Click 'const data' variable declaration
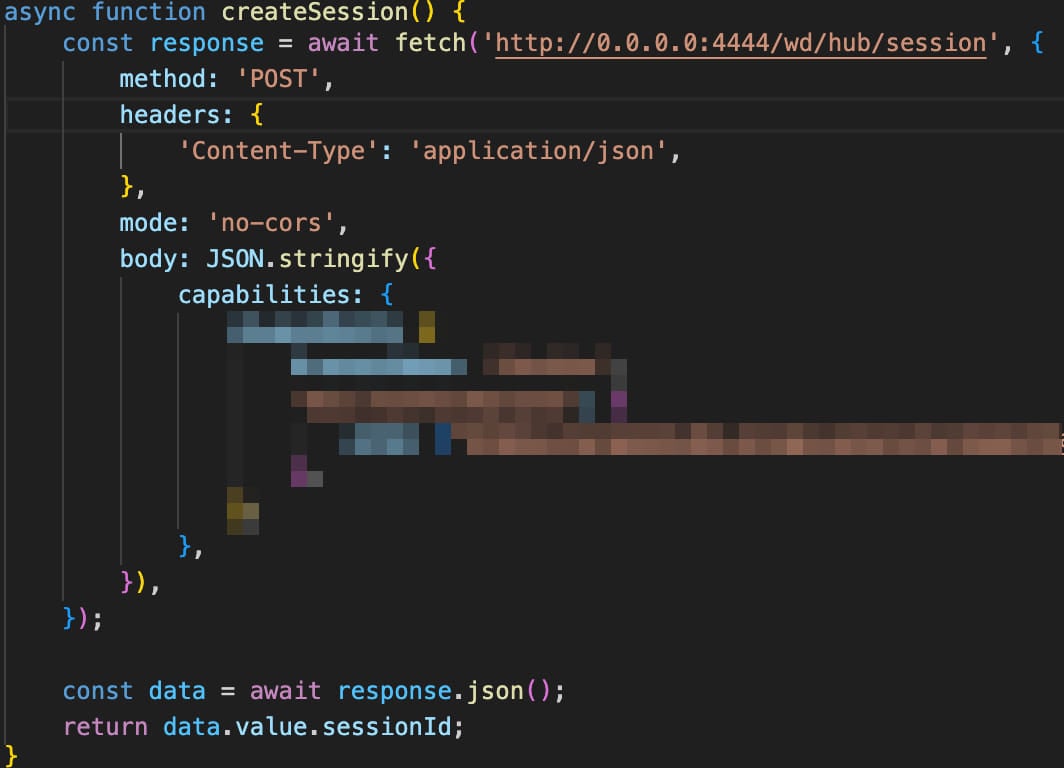 (134, 691)
